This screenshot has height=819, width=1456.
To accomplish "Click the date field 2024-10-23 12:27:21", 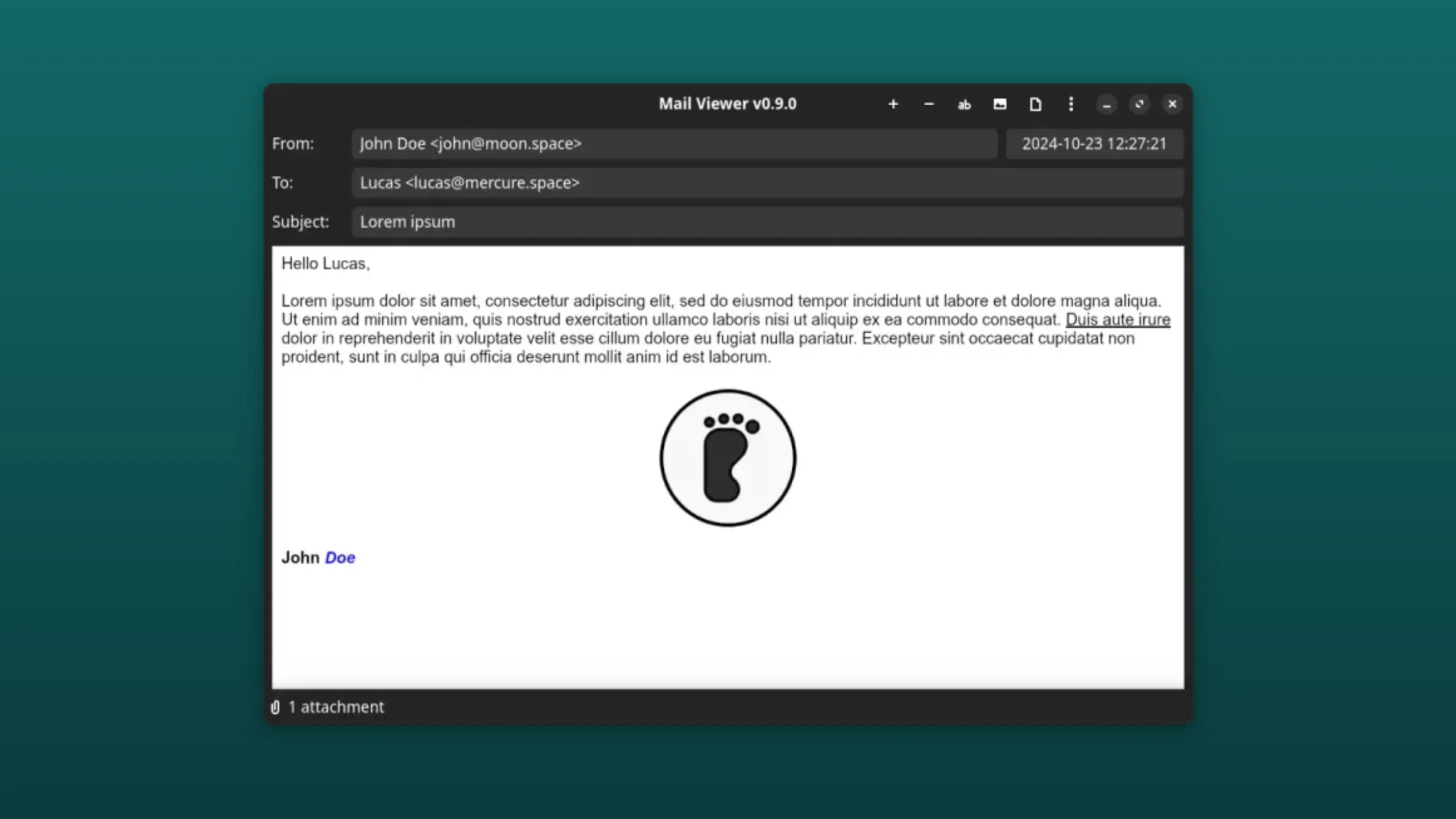I will [1095, 144].
